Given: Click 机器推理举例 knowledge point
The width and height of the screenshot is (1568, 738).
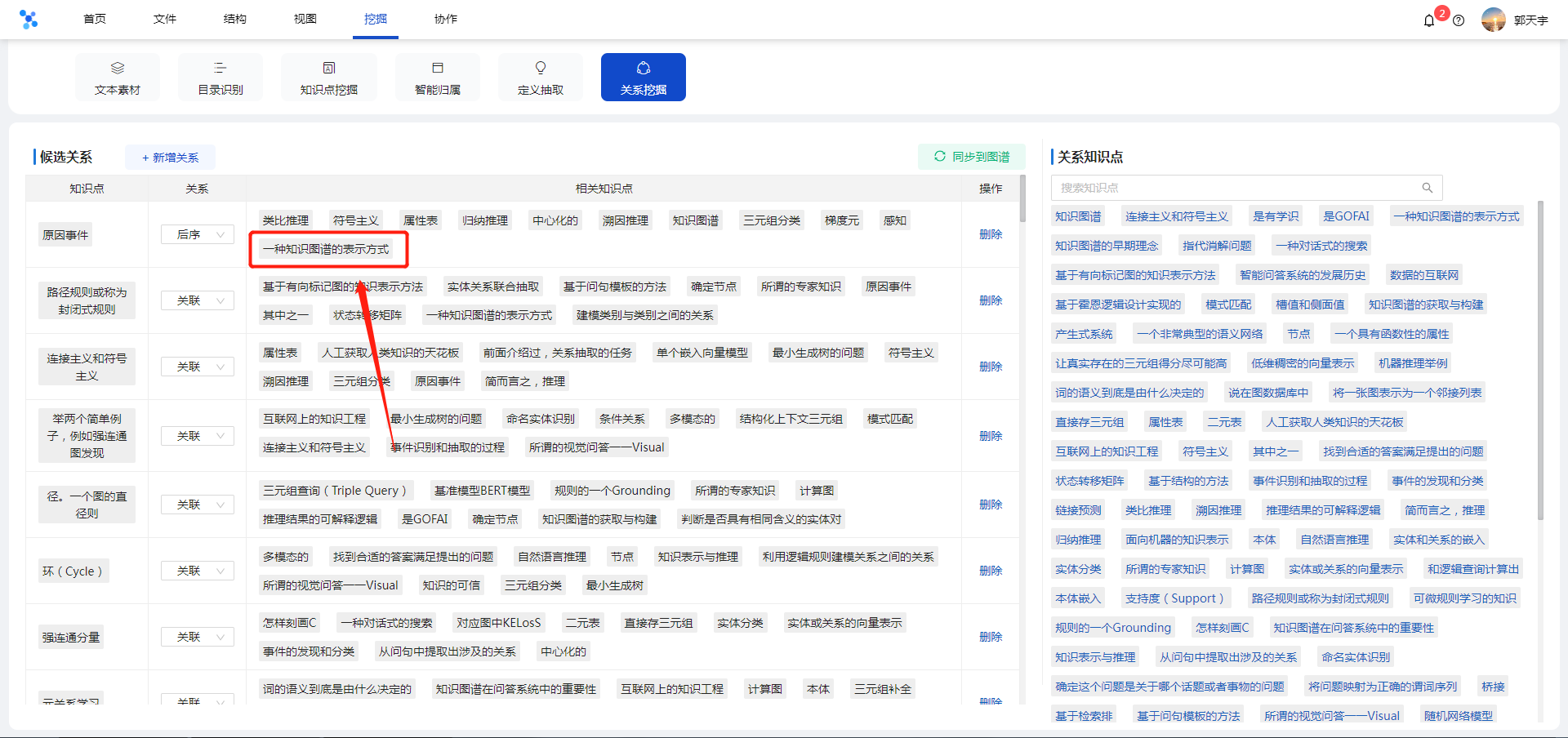Looking at the screenshot, I should pyautogui.click(x=1413, y=363).
